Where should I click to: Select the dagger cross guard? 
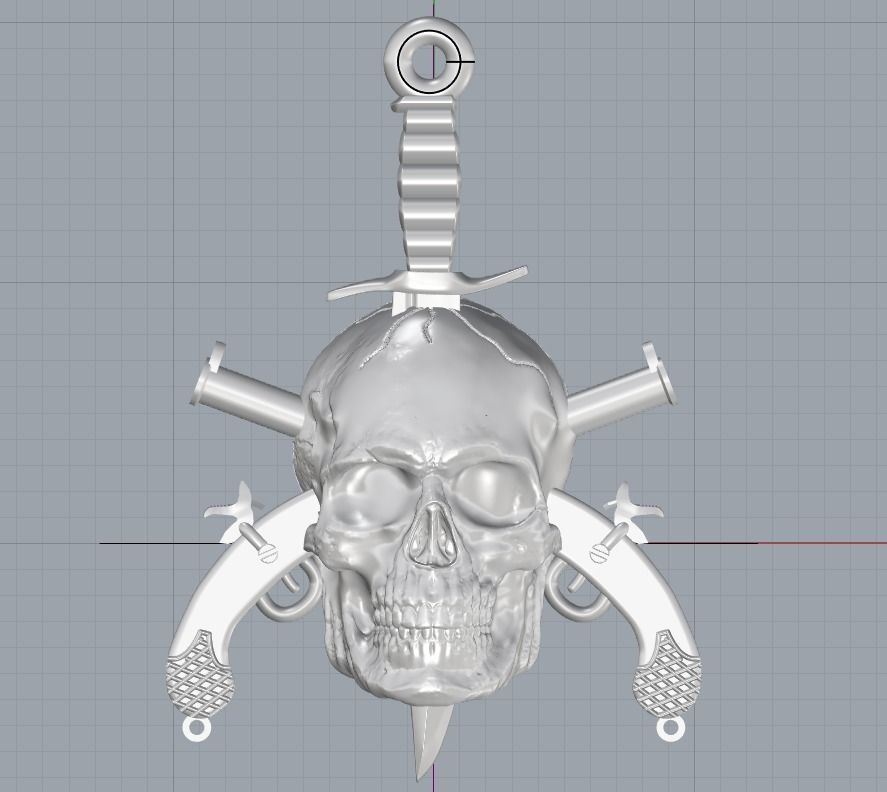click(x=428, y=282)
